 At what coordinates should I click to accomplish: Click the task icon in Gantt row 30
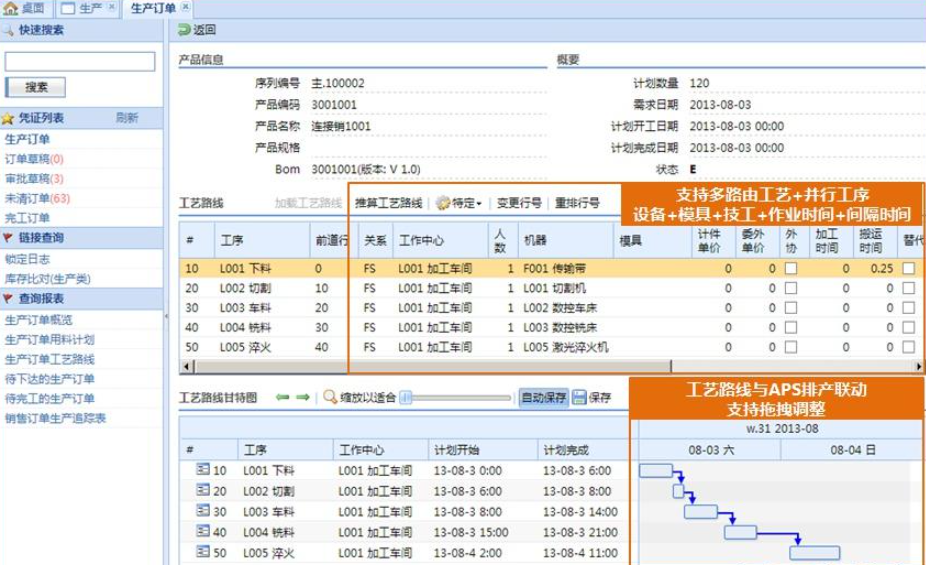[203, 511]
